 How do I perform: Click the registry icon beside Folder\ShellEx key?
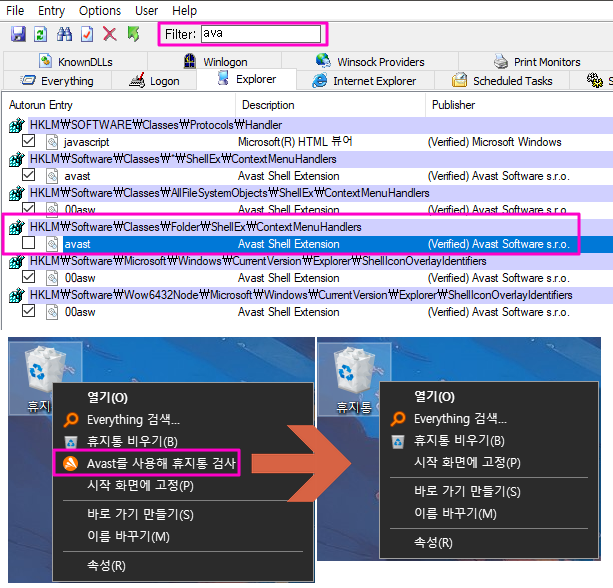coord(16,227)
